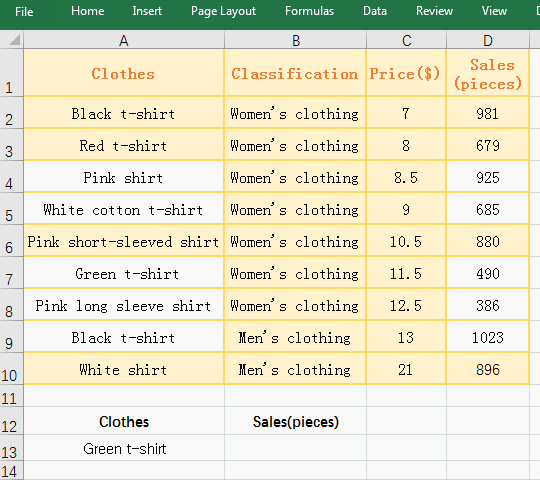This screenshot has width=540, height=480.
Task: Click the Classification header cell
Action: pos(295,73)
